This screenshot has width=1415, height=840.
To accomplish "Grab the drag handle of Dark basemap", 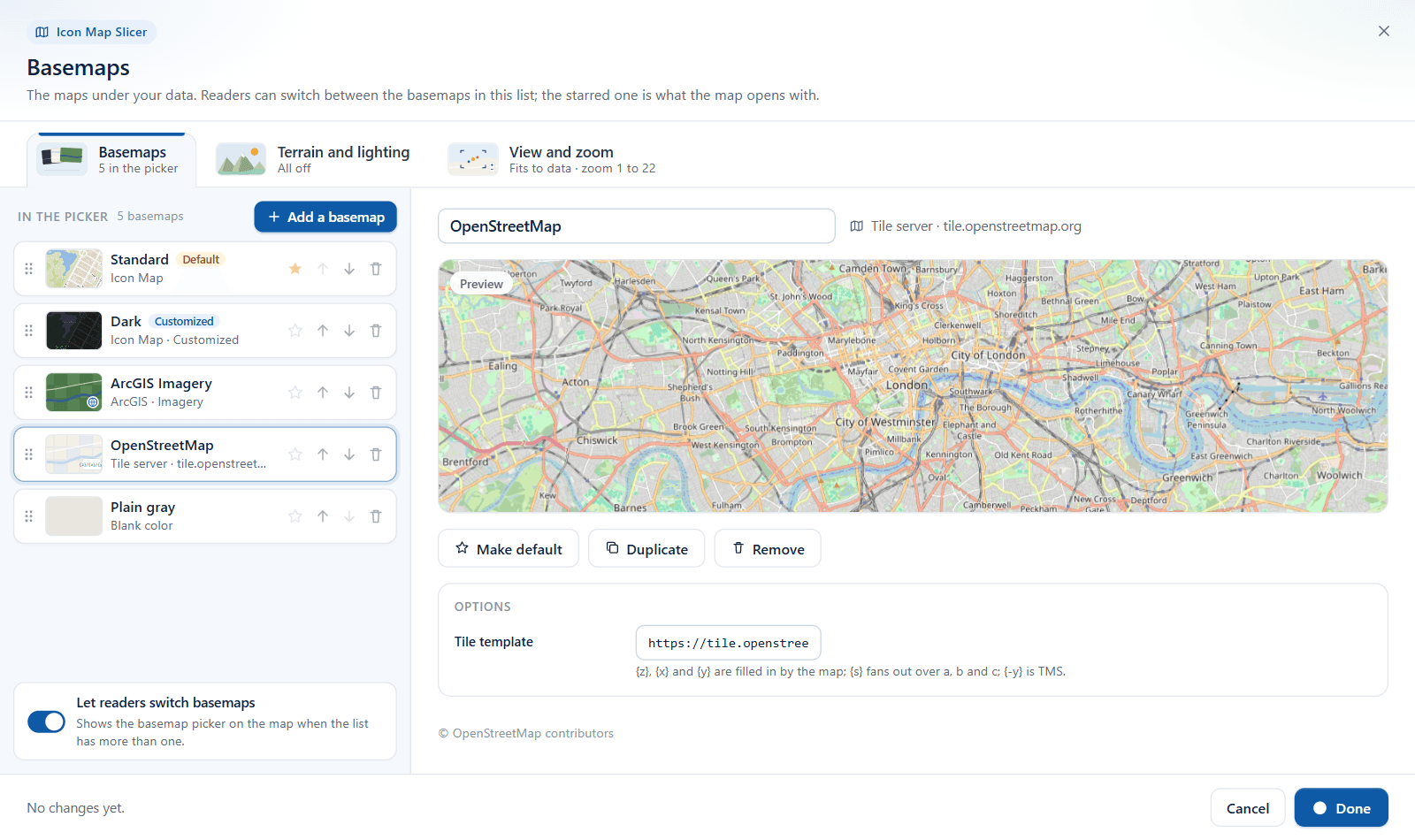I will coord(28,331).
